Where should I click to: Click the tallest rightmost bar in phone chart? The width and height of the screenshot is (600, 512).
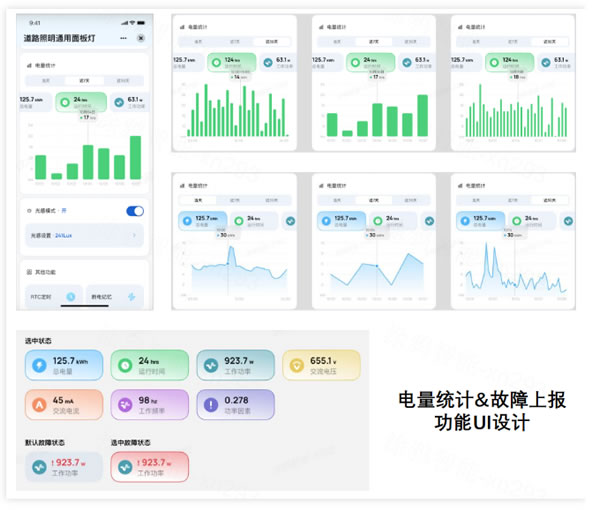(135, 158)
